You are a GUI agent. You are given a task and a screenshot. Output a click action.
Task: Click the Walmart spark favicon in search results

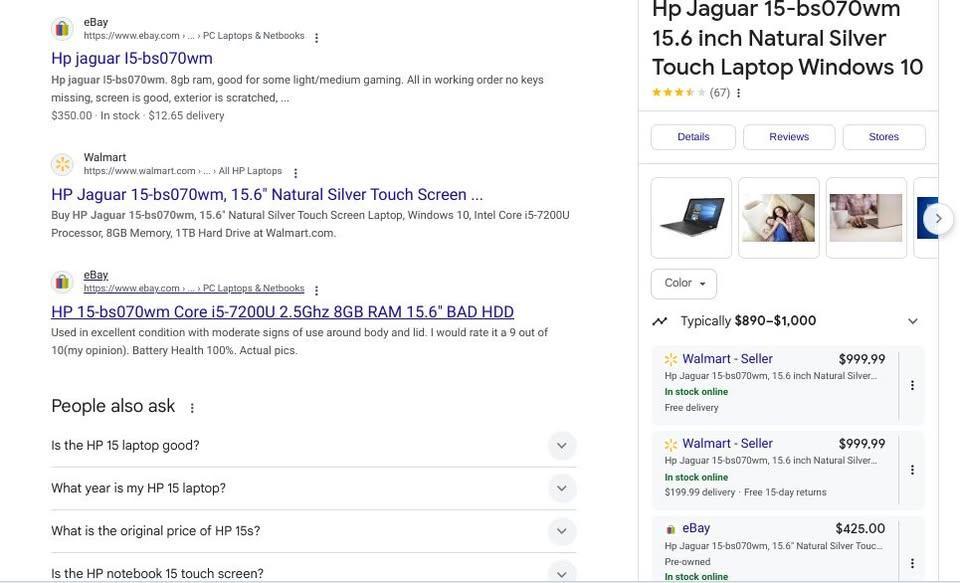click(62, 164)
